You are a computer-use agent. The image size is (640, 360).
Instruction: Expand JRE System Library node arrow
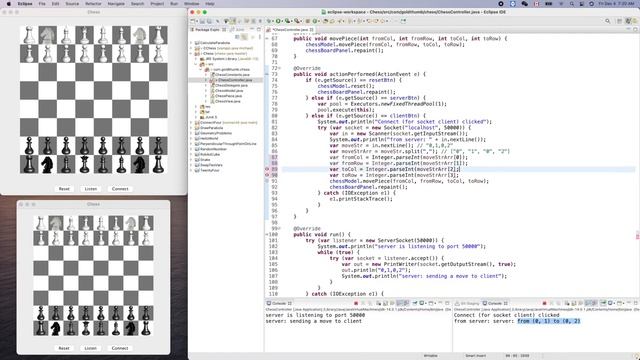pos(196,59)
